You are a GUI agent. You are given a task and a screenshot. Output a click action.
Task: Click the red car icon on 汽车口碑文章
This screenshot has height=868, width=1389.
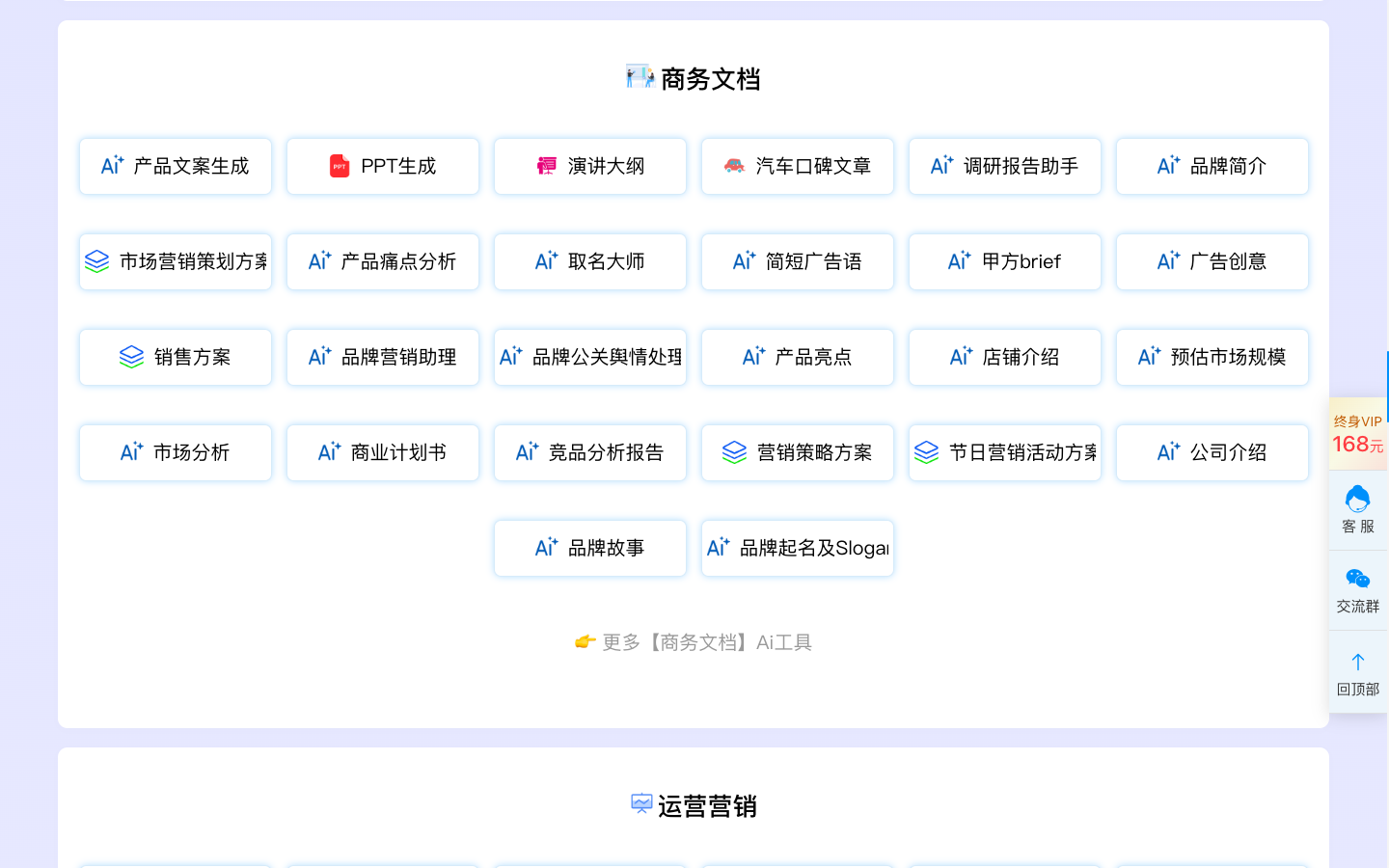click(x=734, y=166)
